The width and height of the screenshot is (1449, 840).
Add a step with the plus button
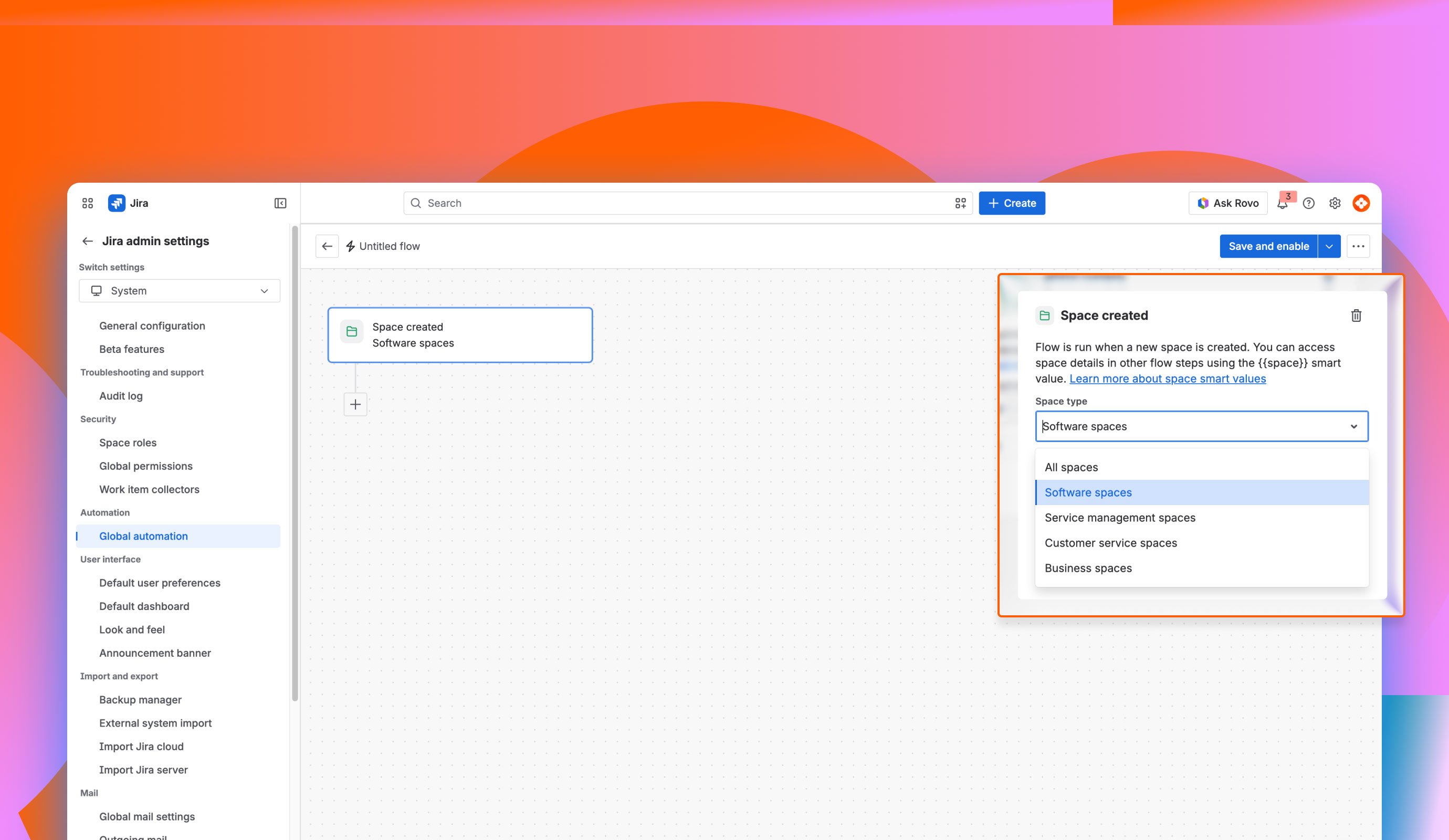coord(355,404)
